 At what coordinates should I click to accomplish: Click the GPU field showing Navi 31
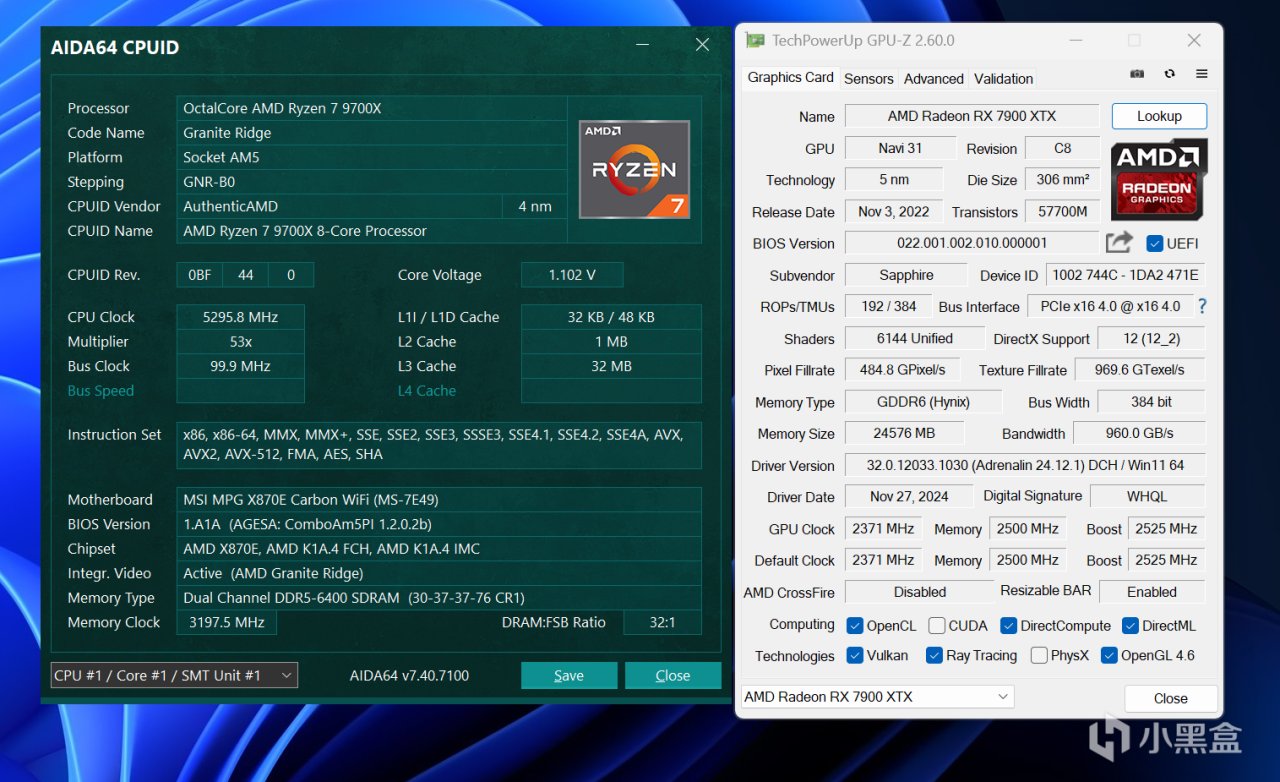(900, 148)
